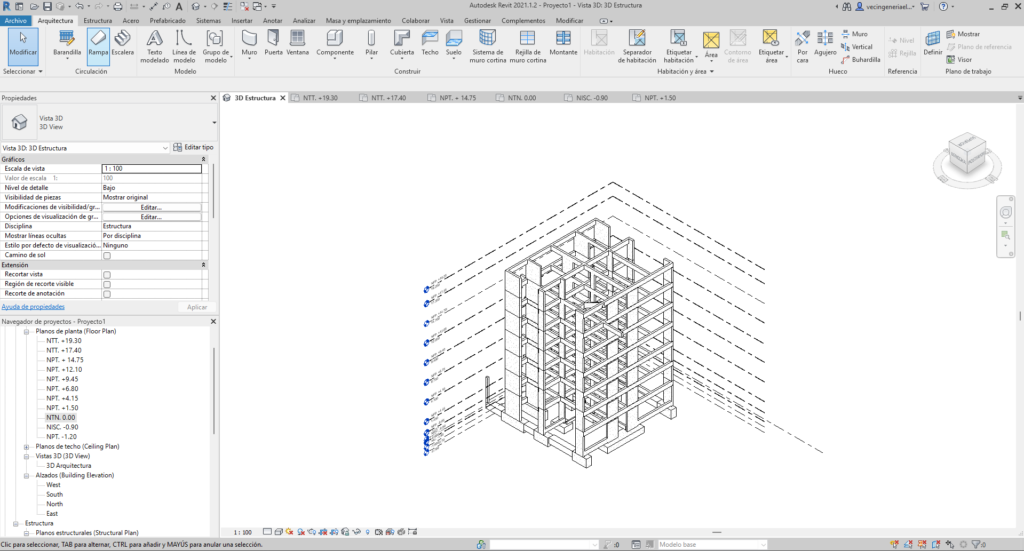Enable Recorte de anotación checkbox
Viewport: 1024px width, 551px height.
pos(107,294)
